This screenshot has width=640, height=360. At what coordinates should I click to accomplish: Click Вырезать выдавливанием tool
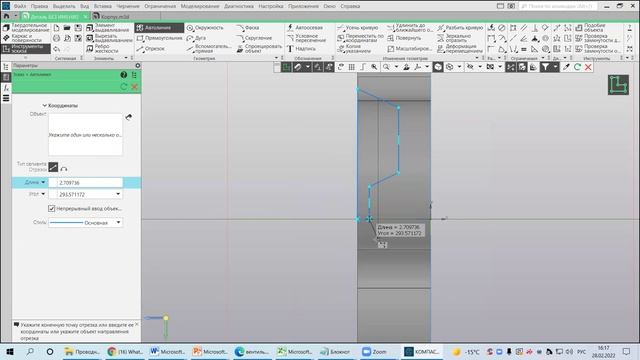pyautogui.click(x=109, y=38)
